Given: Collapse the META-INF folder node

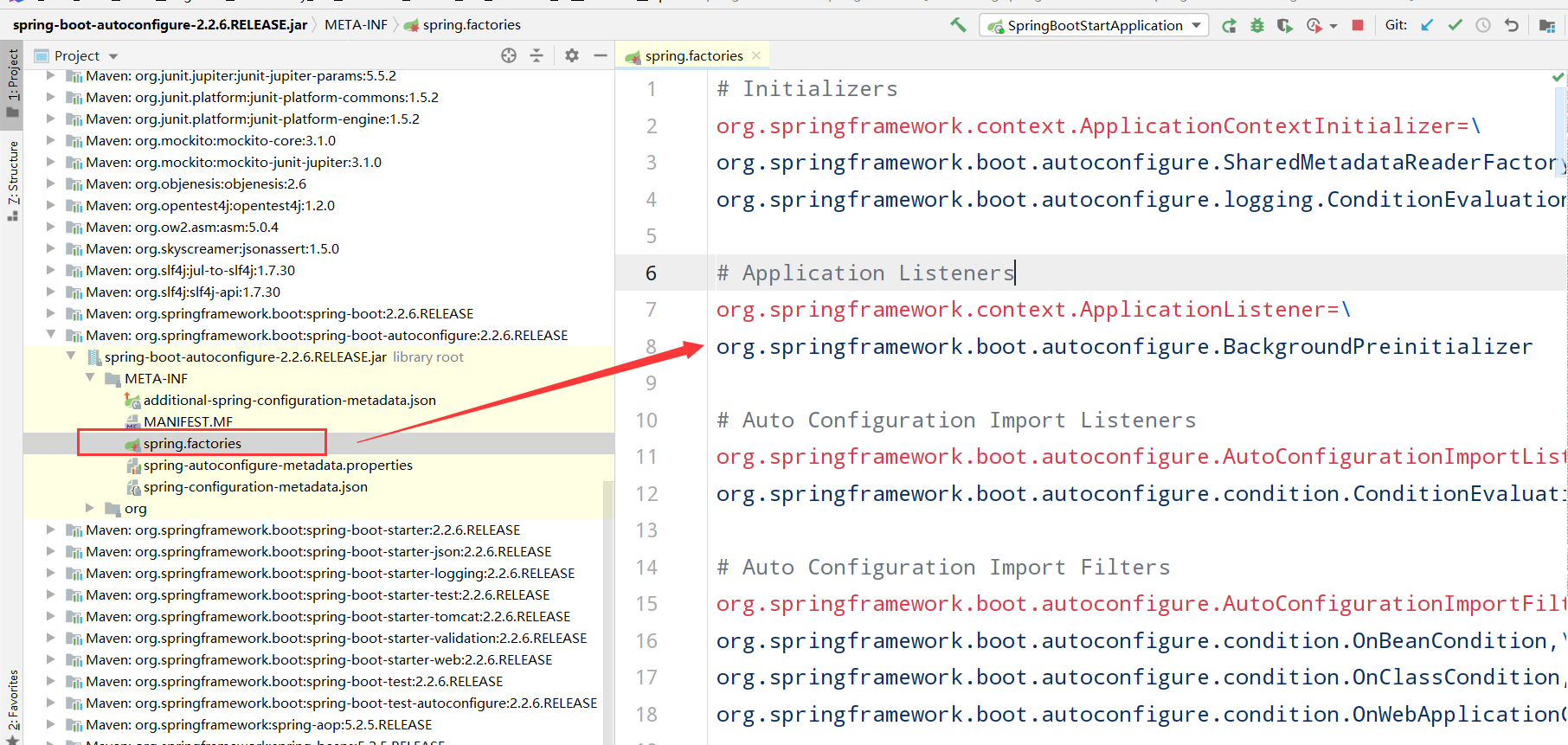Looking at the screenshot, I should click(90, 378).
